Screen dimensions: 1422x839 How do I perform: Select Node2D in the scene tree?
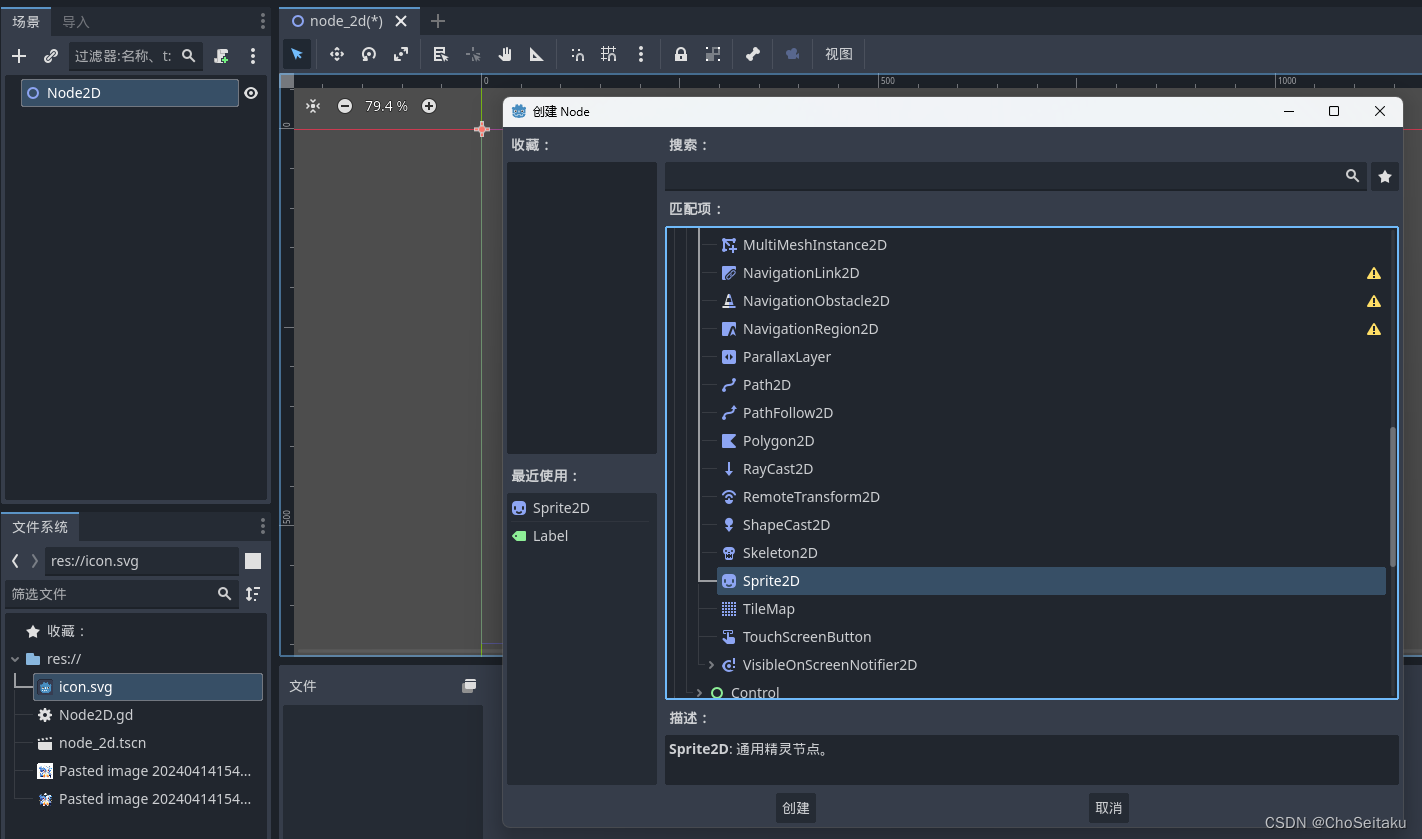pyautogui.click(x=130, y=93)
